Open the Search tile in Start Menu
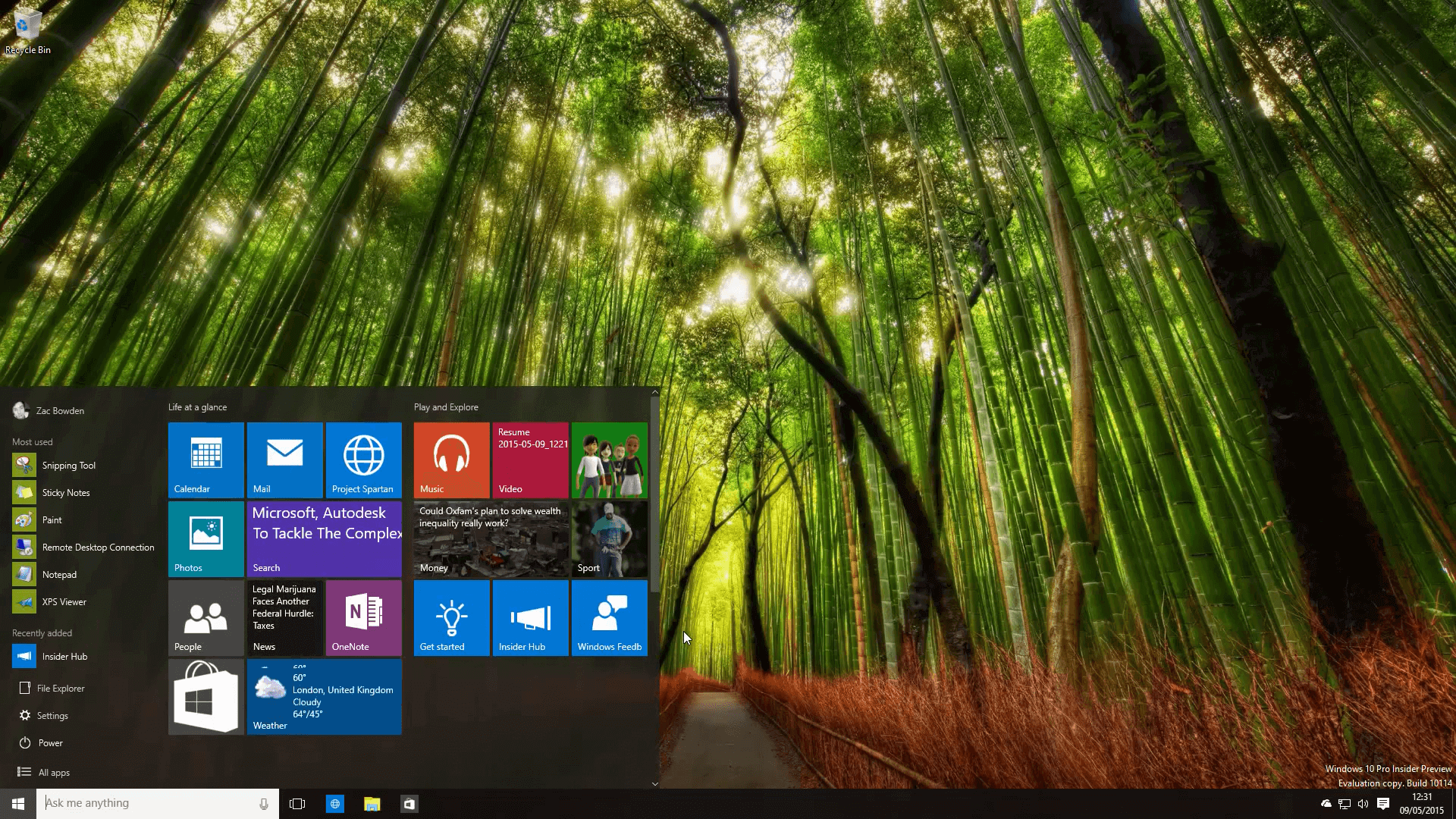 pyautogui.click(x=325, y=538)
